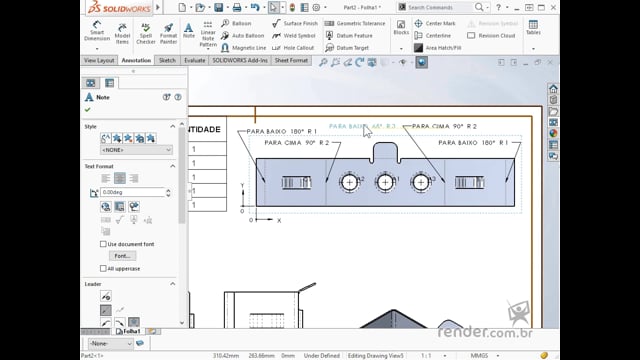Run the Spell Checker
640x360 pixels.
pyautogui.click(x=146, y=34)
